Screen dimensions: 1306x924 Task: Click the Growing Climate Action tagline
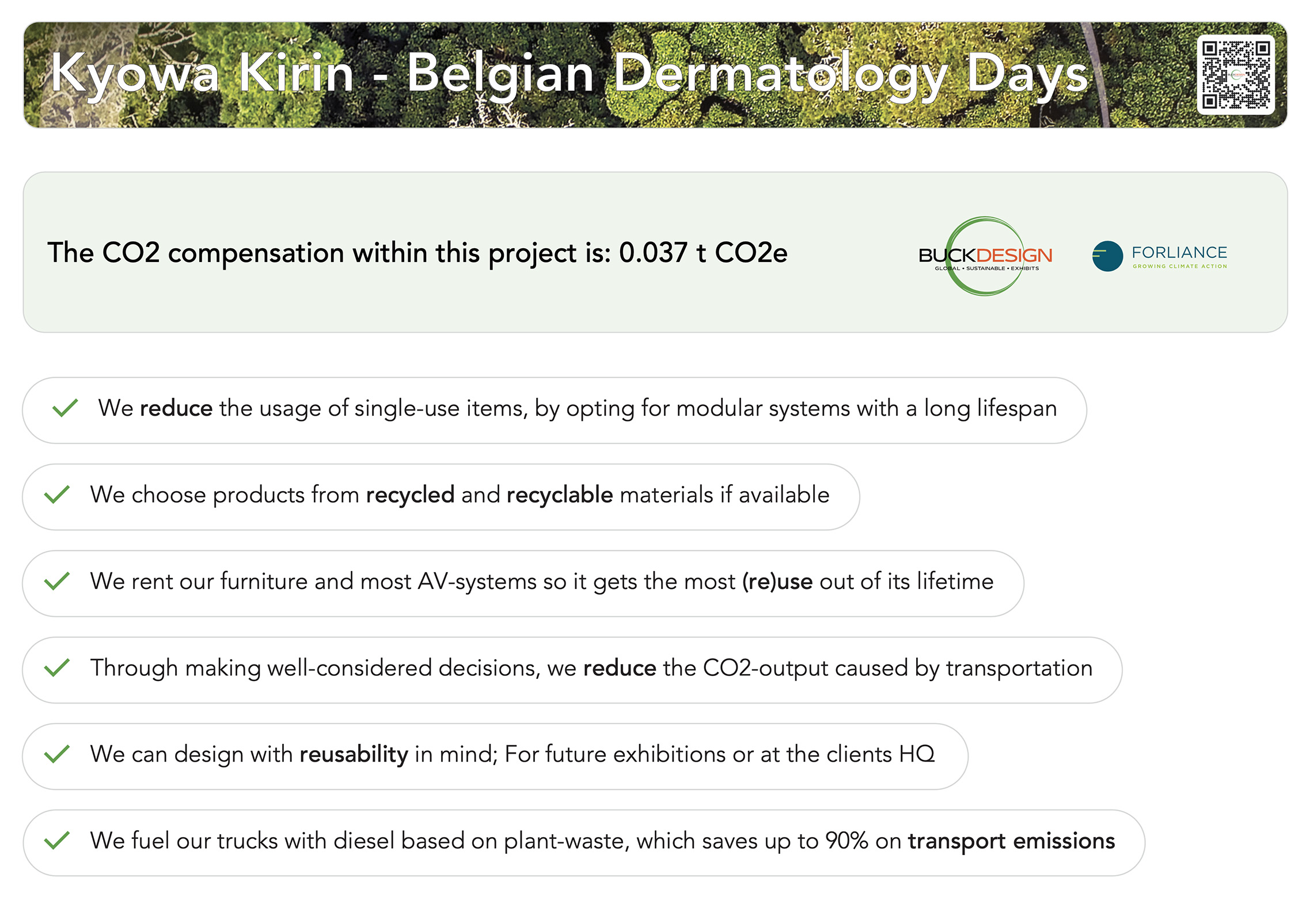(x=1179, y=267)
